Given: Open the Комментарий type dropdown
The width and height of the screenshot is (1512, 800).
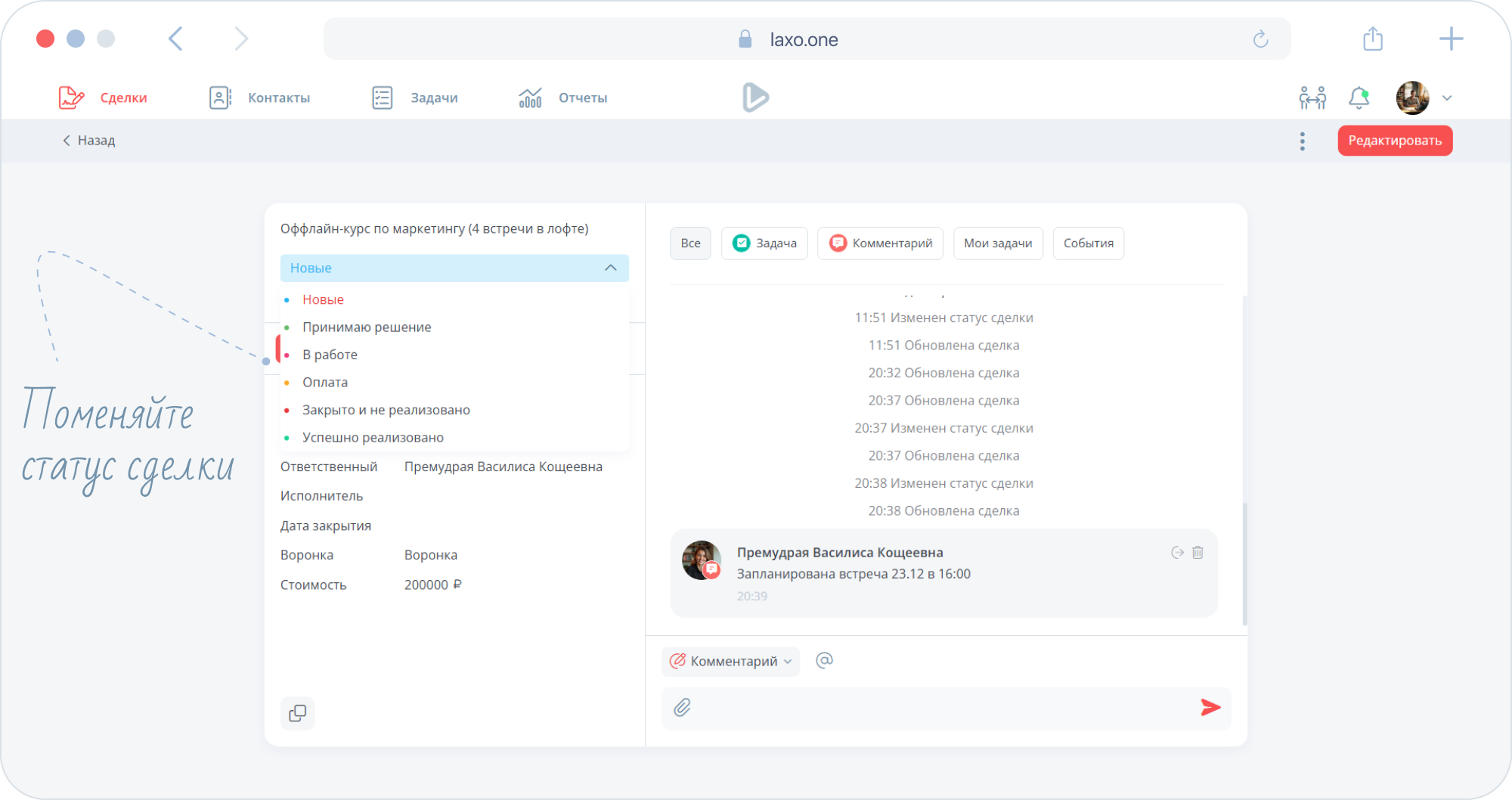Looking at the screenshot, I should [730, 662].
